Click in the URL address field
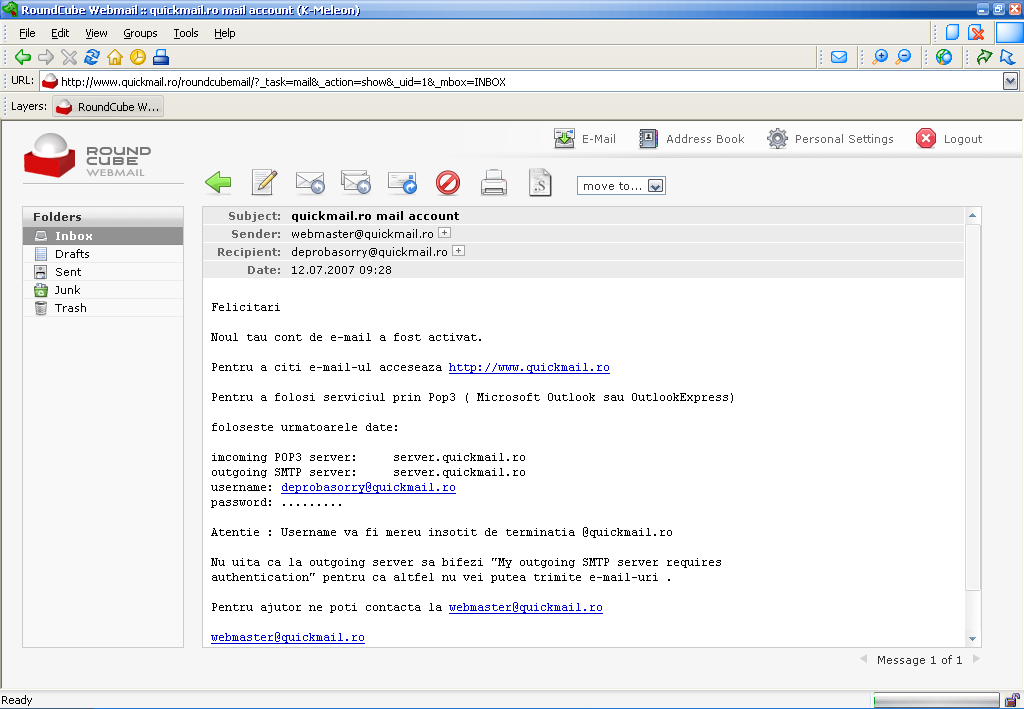Image resolution: width=1024 pixels, height=709 pixels. click(529, 82)
